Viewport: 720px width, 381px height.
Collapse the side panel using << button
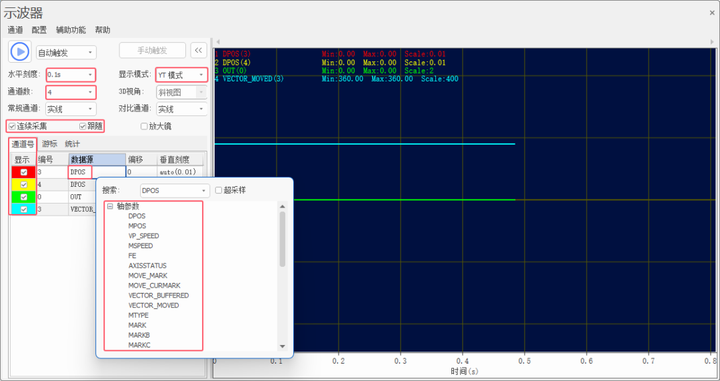pos(198,50)
